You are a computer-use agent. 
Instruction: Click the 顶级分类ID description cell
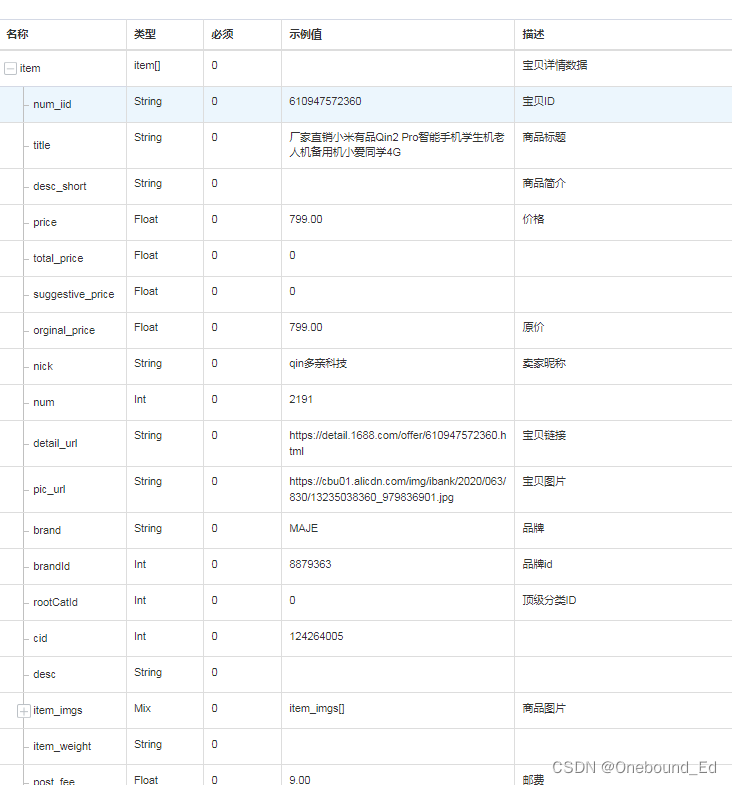[549, 600]
